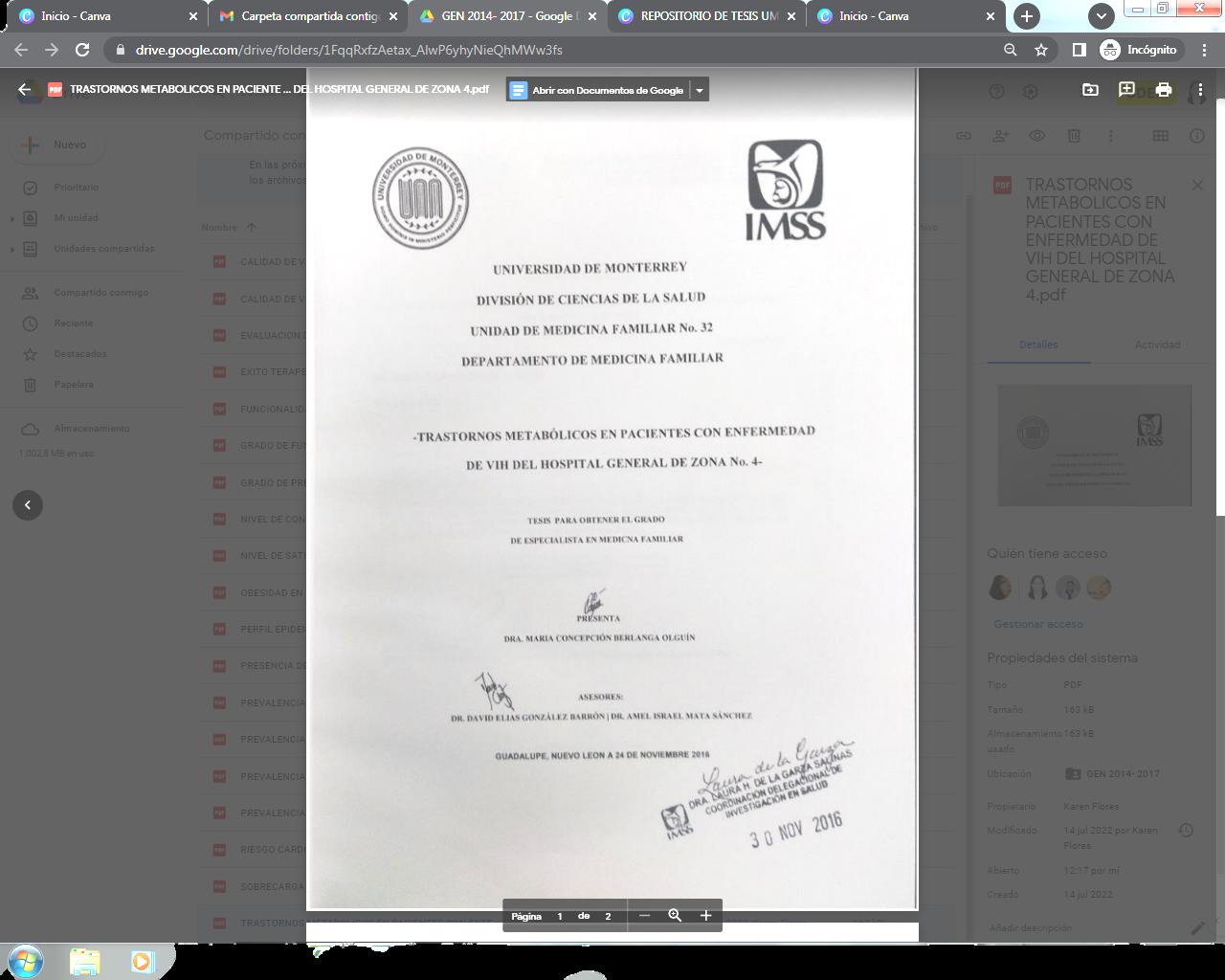
Task: Open the Windows Start menu
Action: point(25,960)
